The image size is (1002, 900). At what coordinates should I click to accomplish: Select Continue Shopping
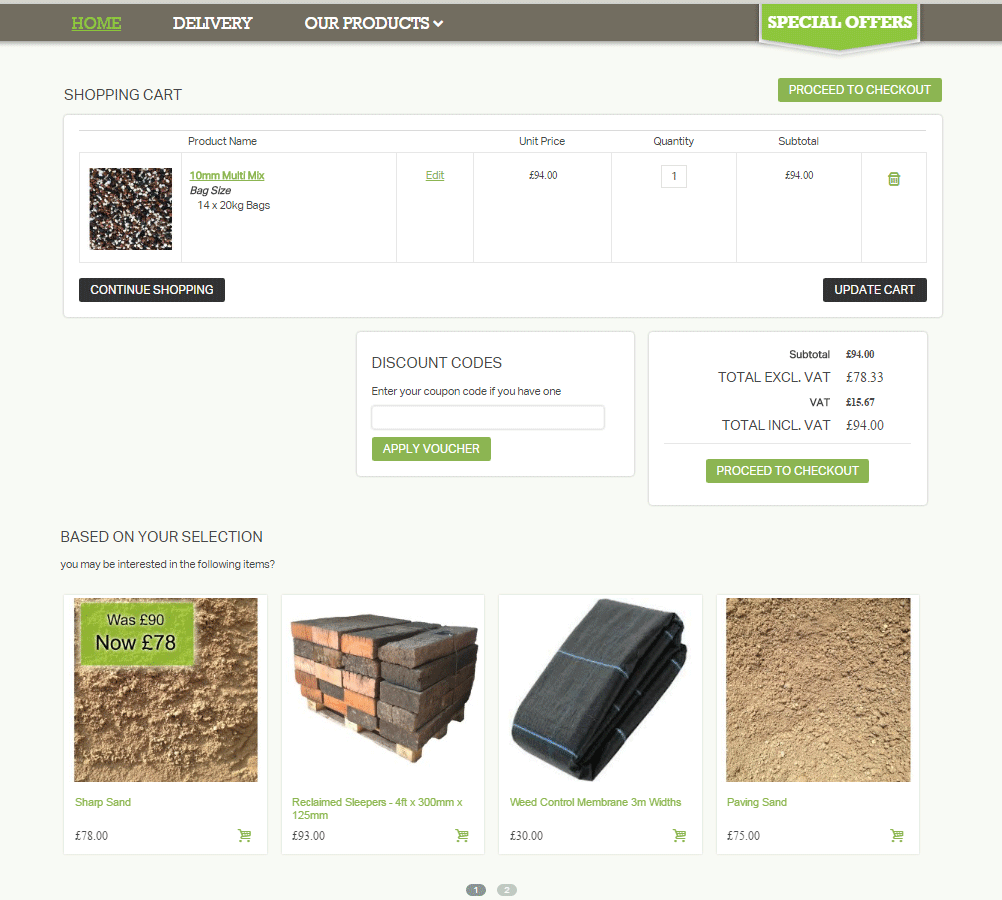[151, 289]
